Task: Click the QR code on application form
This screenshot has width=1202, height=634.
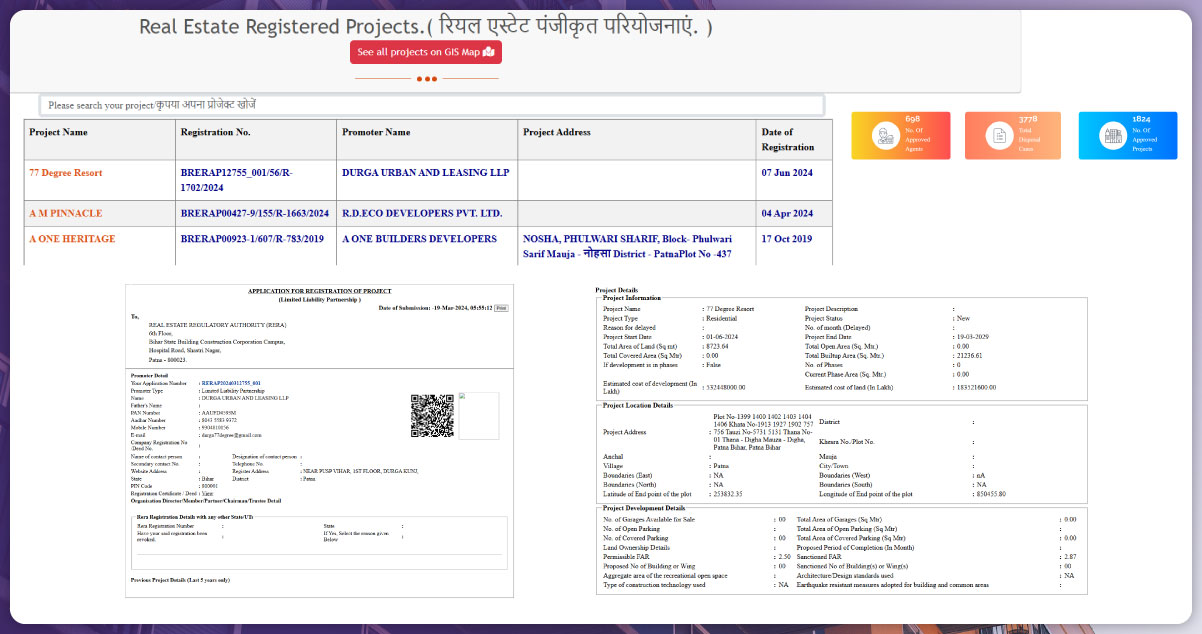Action: point(432,415)
